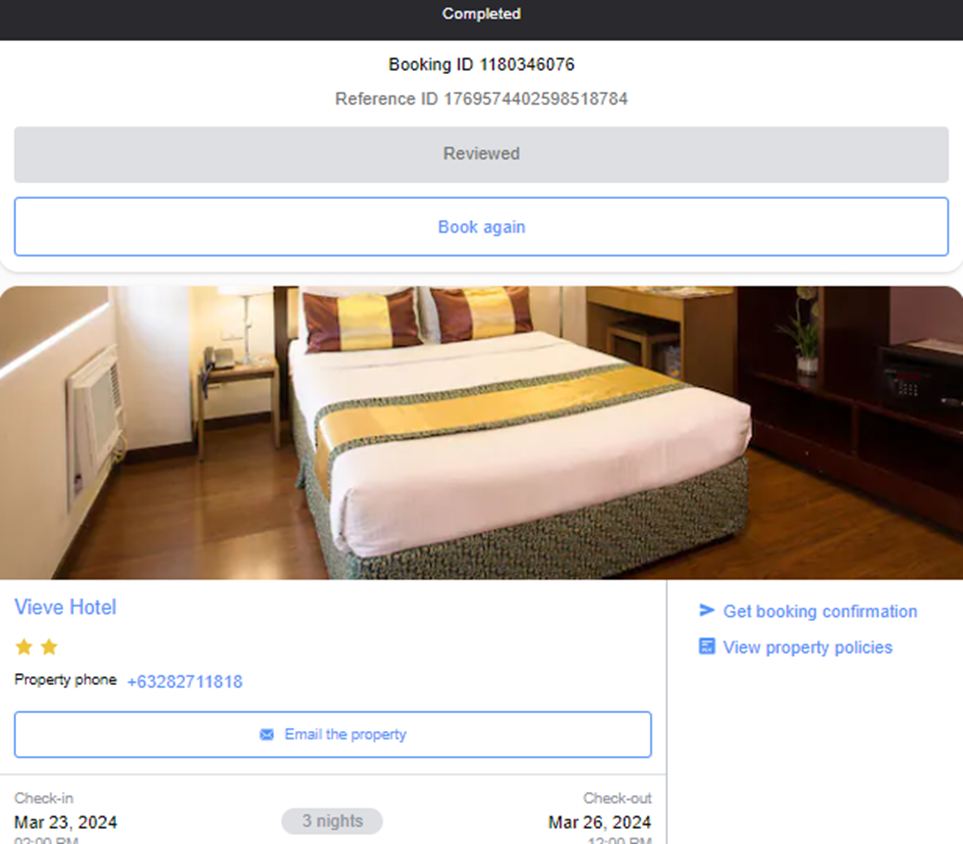Click the greyed Reviewed button
Image resolution: width=963 pixels, height=844 pixels.
482,154
